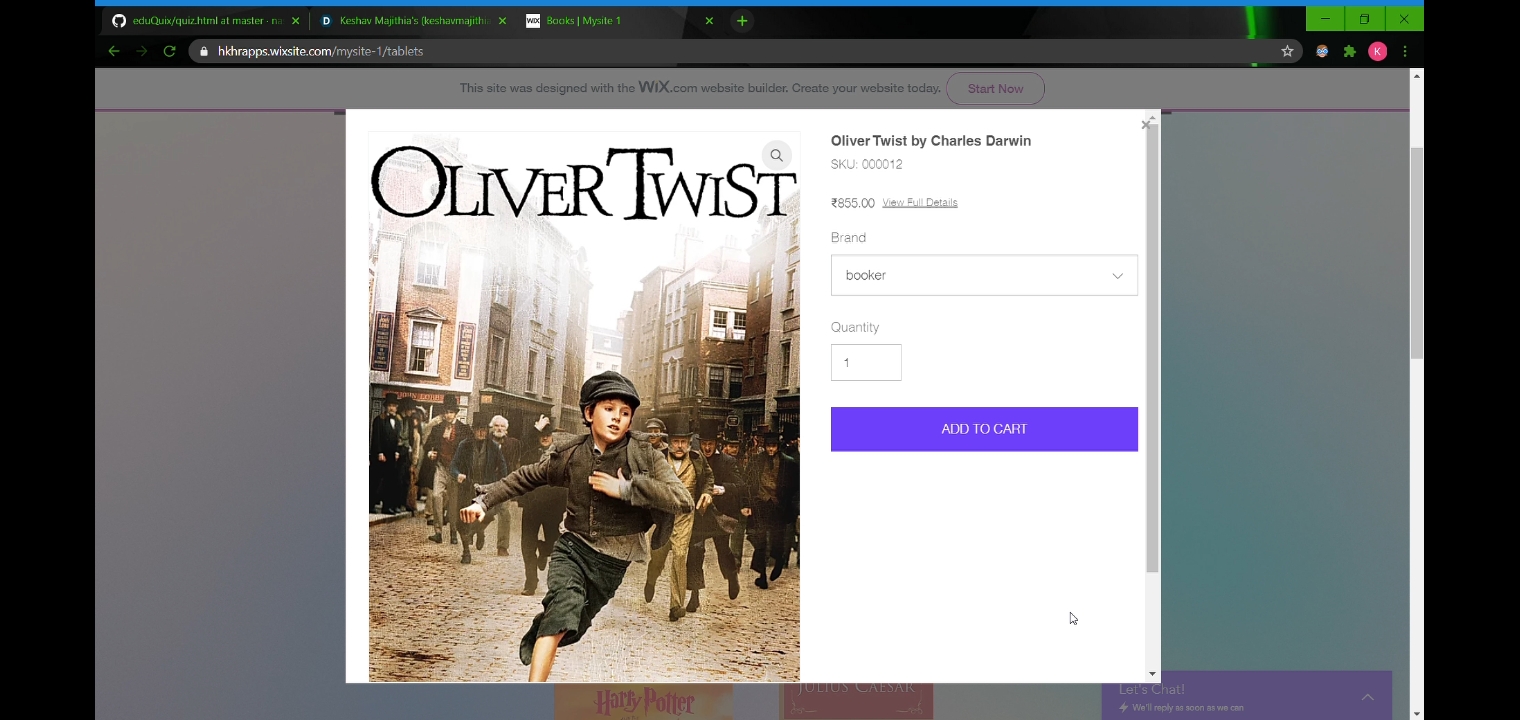Image resolution: width=1520 pixels, height=720 pixels.
Task: Click the Oliver Twist cover image
Action: pos(584,407)
